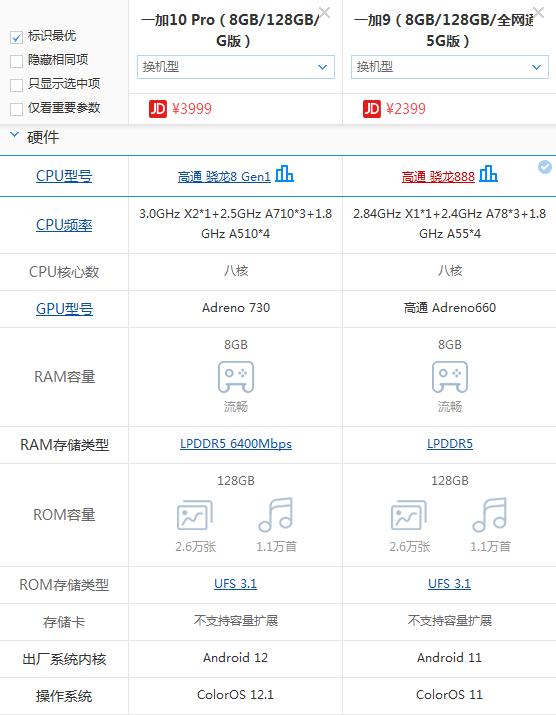This screenshot has width=556, height=715.
Task: Click the 存储卡 row label
Action: pos(64,622)
